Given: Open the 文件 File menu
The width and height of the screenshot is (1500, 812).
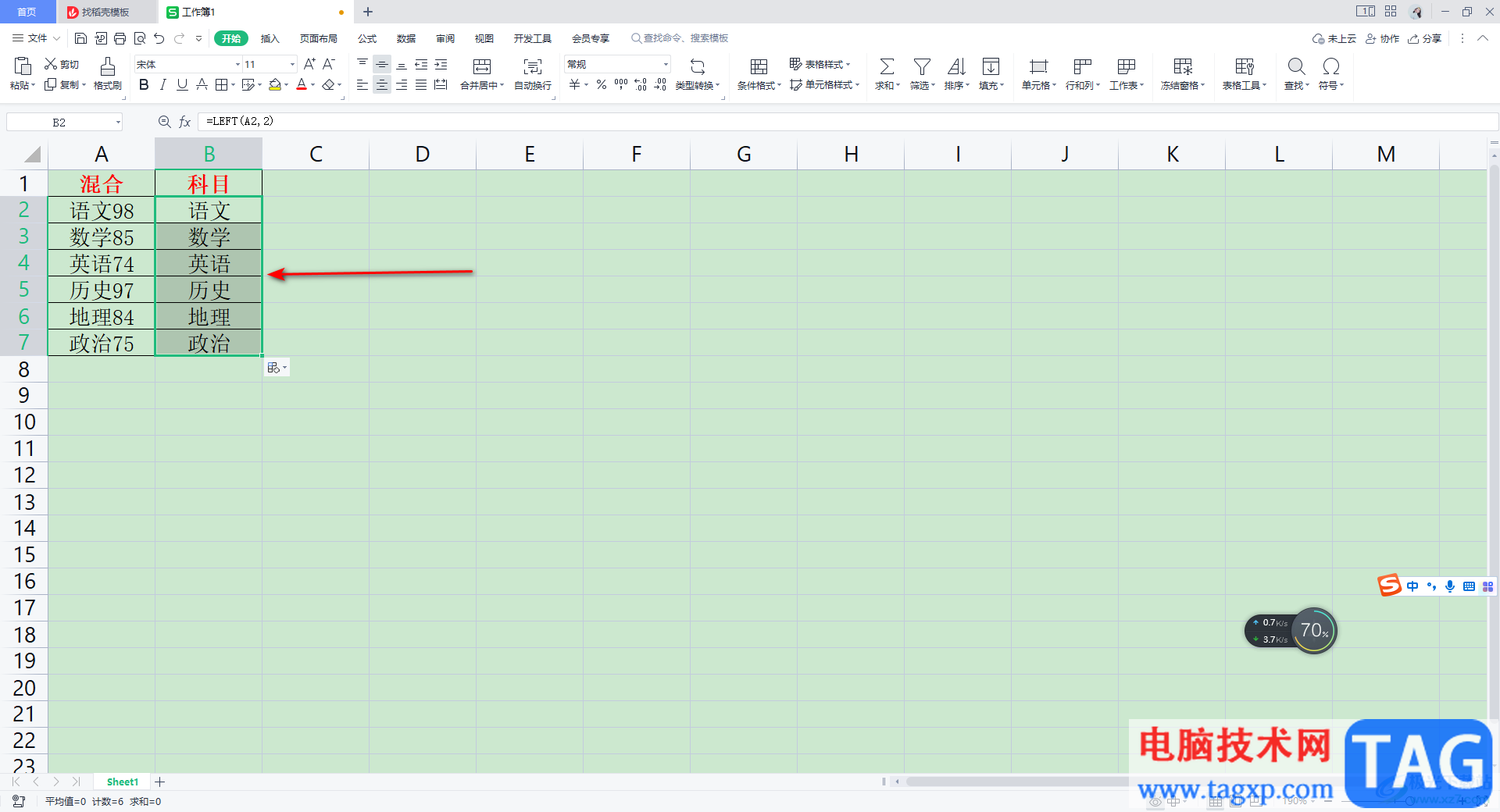Looking at the screenshot, I should [36, 38].
